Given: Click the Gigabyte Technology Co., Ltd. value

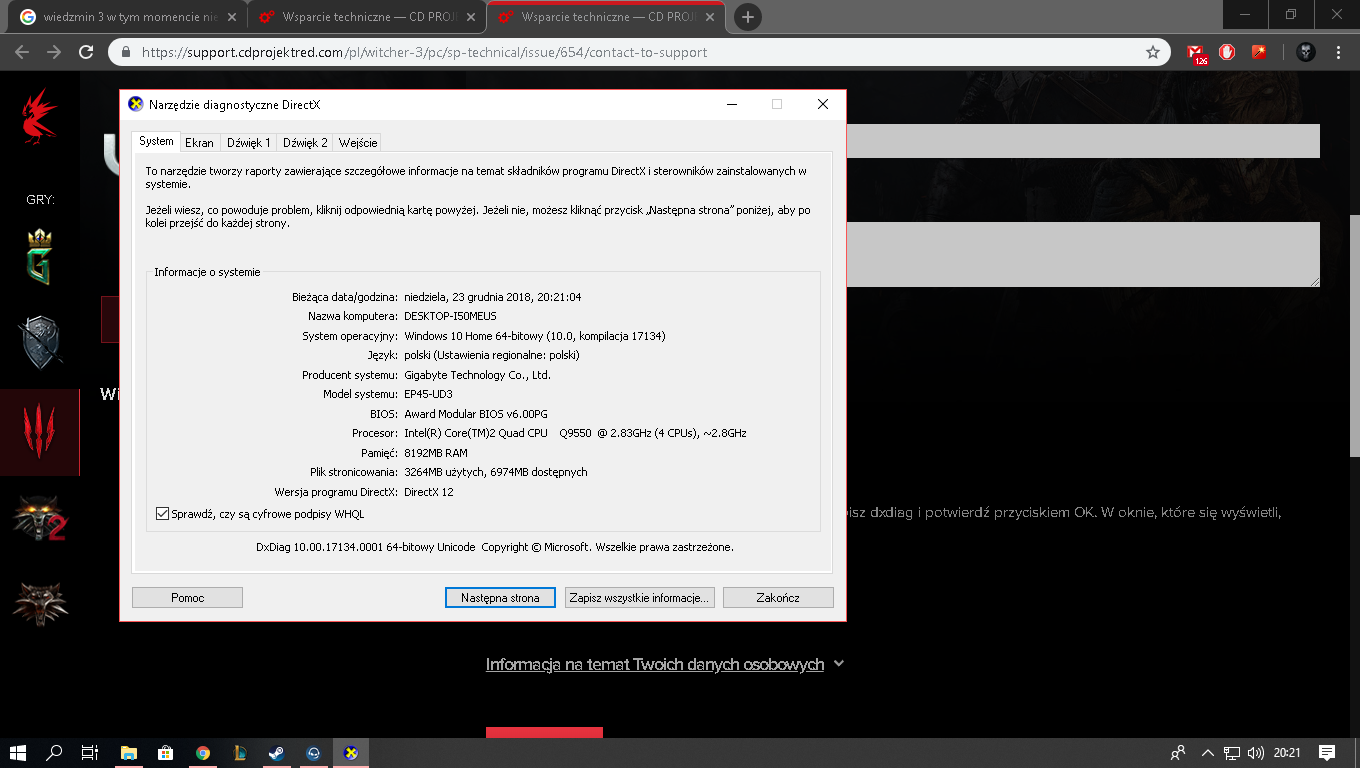Looking at the screenshot, I should pyautogui.click(x=477, y=375).
